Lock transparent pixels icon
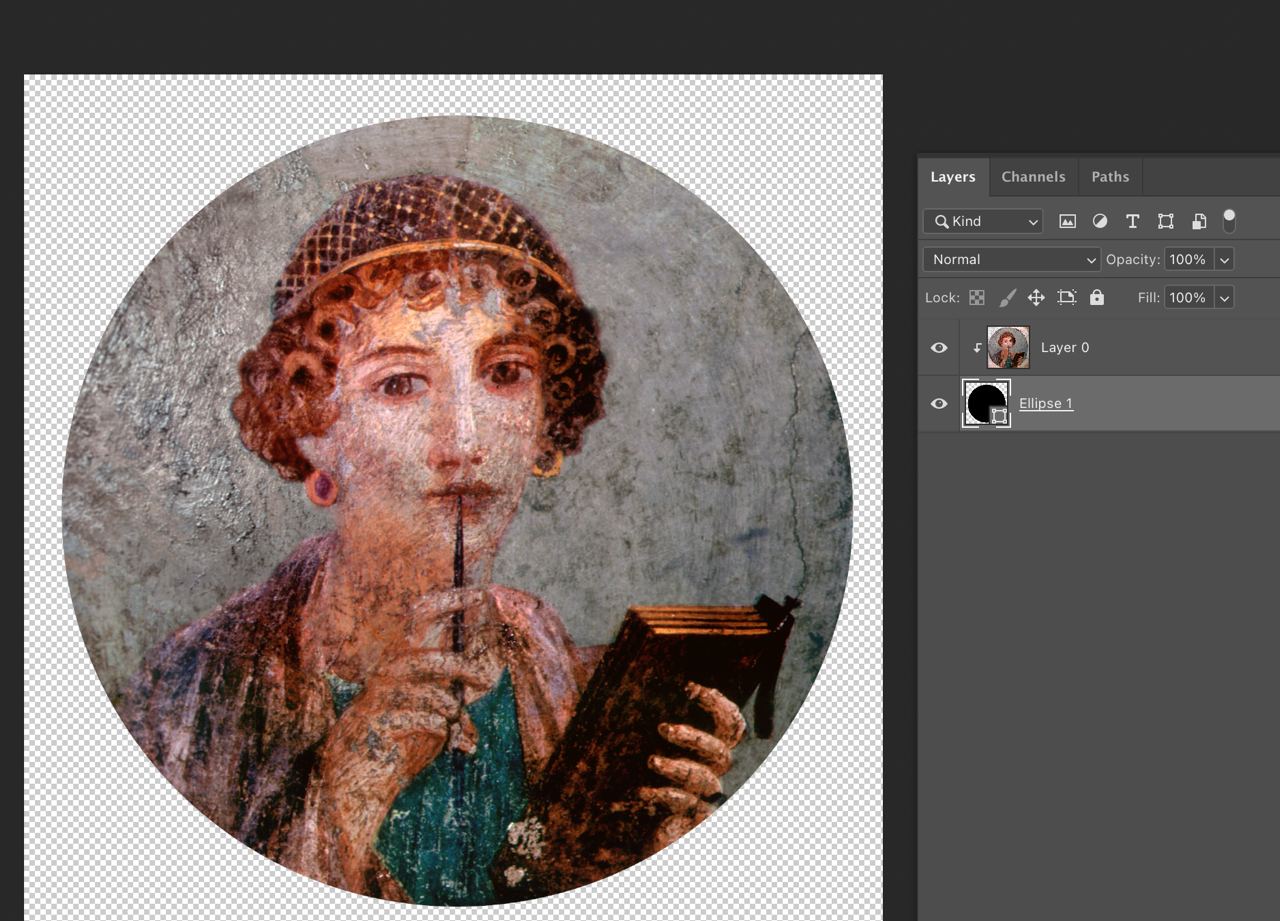Image resolution: width=1280 pixels, height=921 pixels. [x=977, y=297]
